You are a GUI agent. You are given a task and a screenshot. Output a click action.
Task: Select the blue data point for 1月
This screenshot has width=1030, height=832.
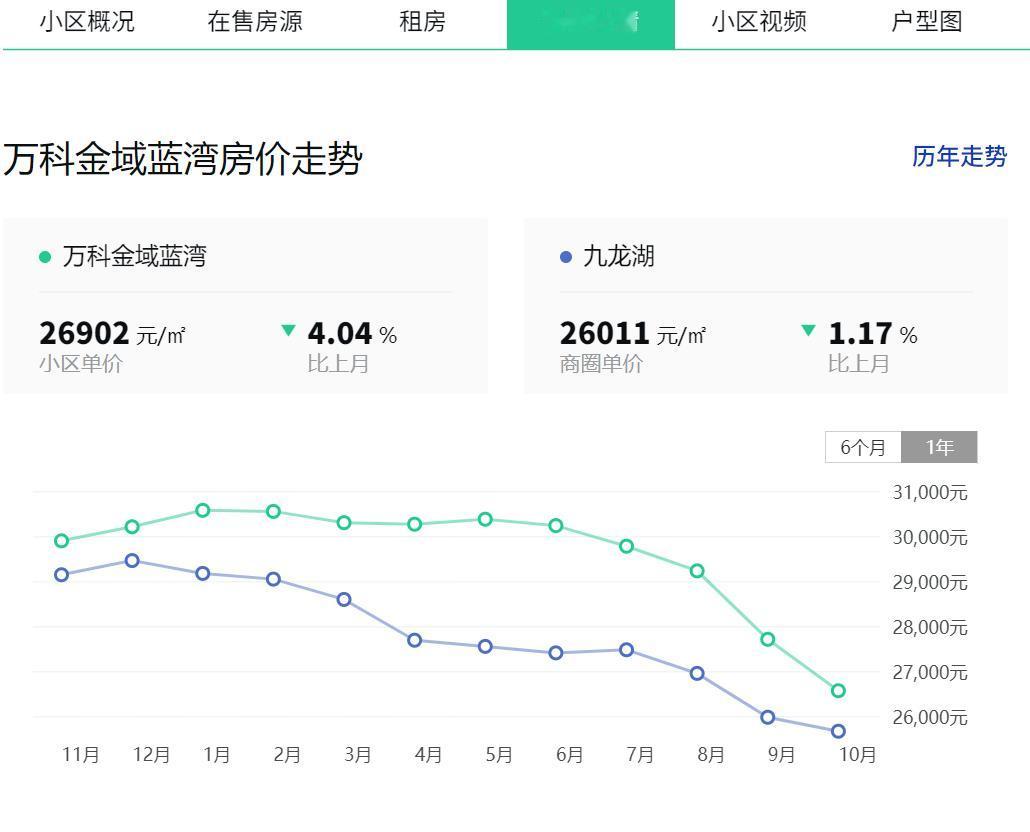coord(203,574)
